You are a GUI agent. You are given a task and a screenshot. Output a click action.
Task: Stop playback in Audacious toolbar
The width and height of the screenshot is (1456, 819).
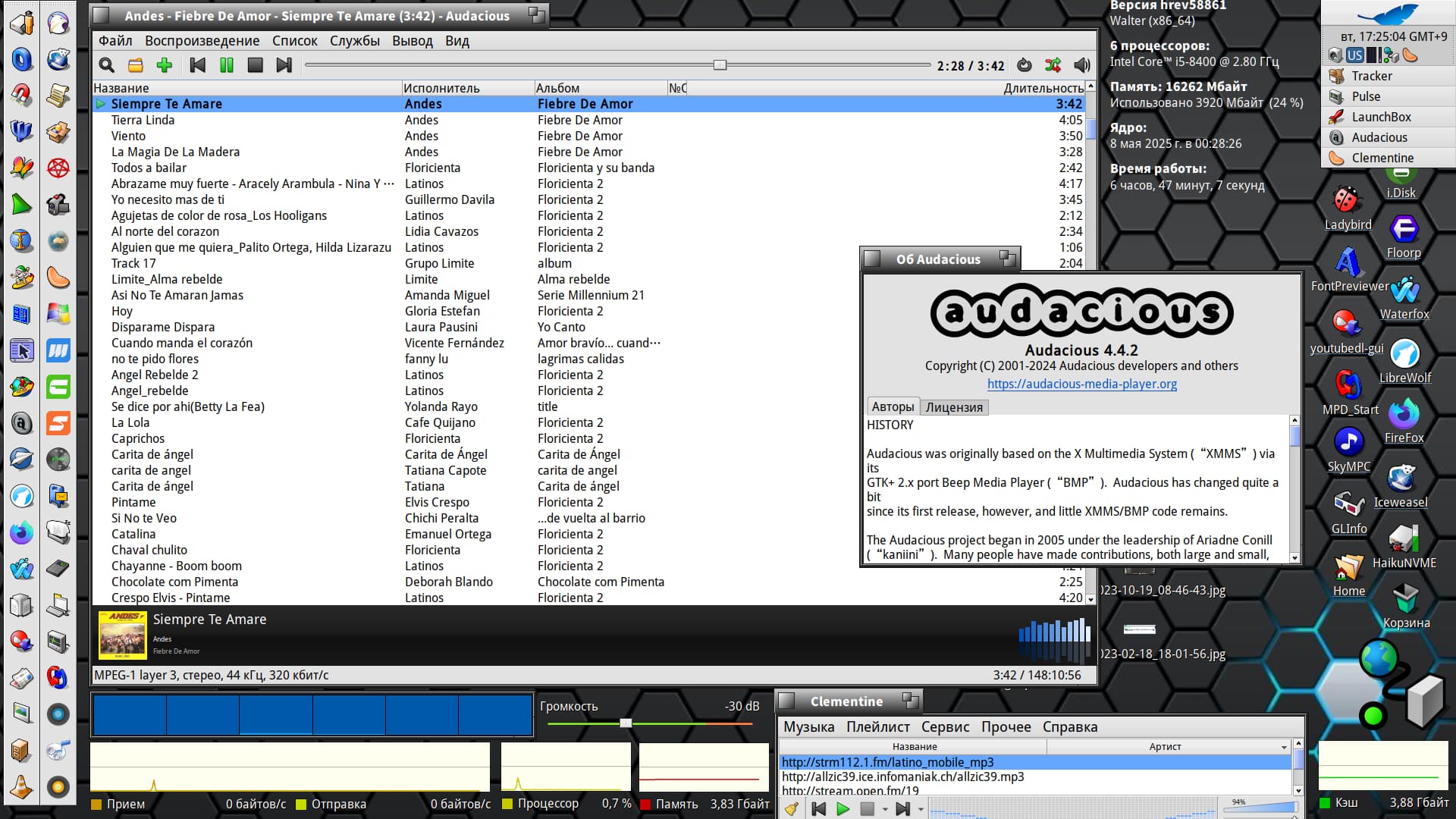(x=256, y=65)
